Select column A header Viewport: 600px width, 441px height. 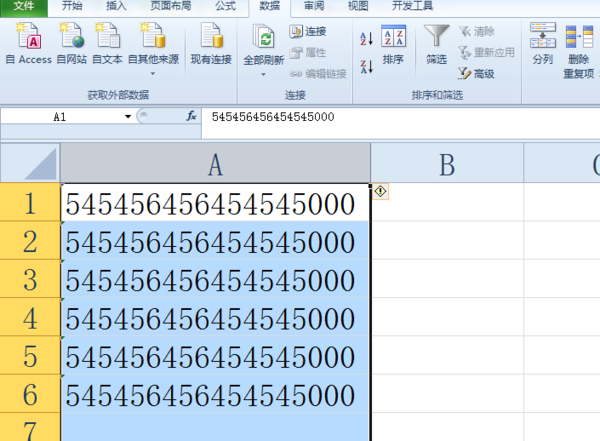coord(215,164)
